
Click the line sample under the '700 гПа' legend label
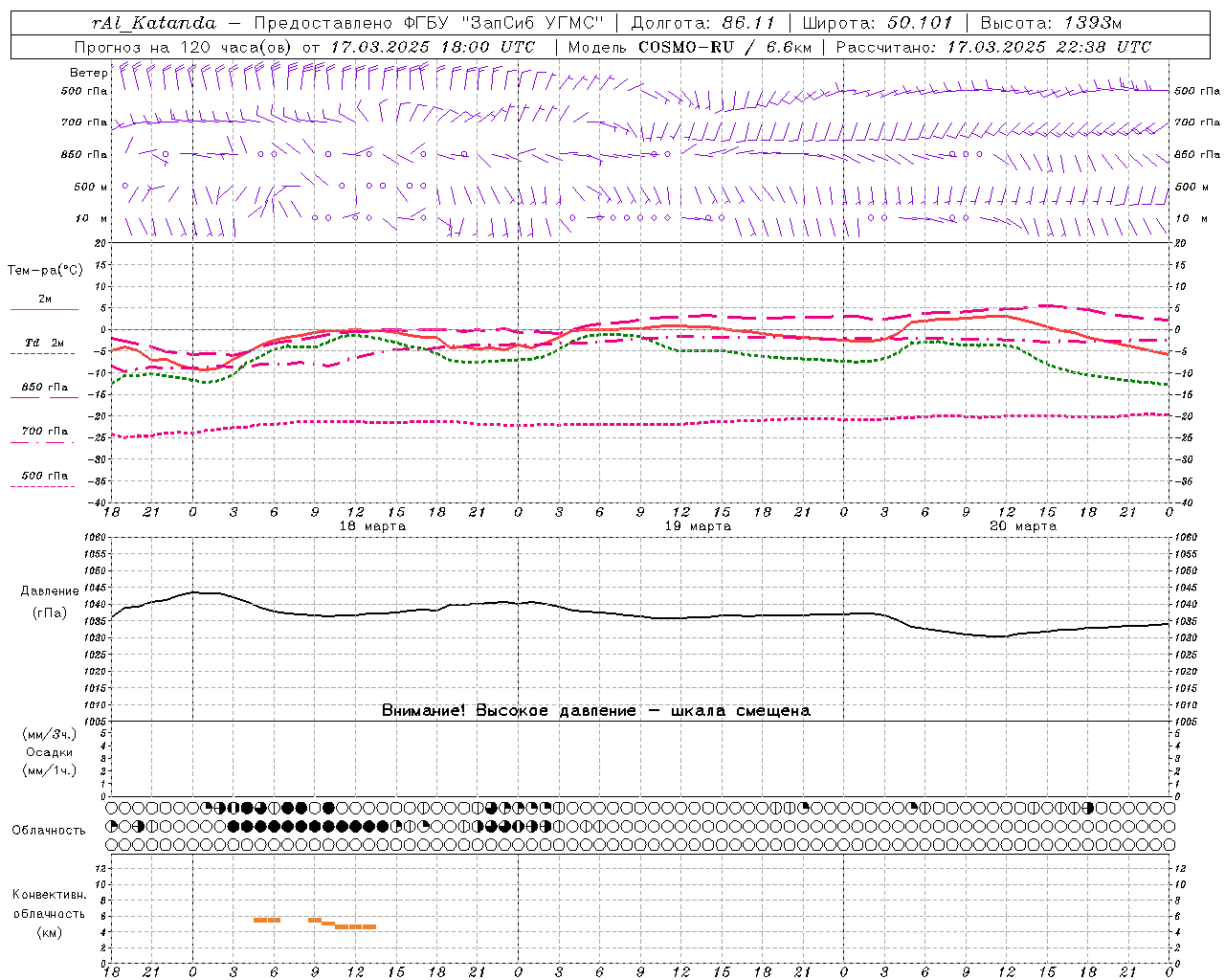tap(42, 442)
